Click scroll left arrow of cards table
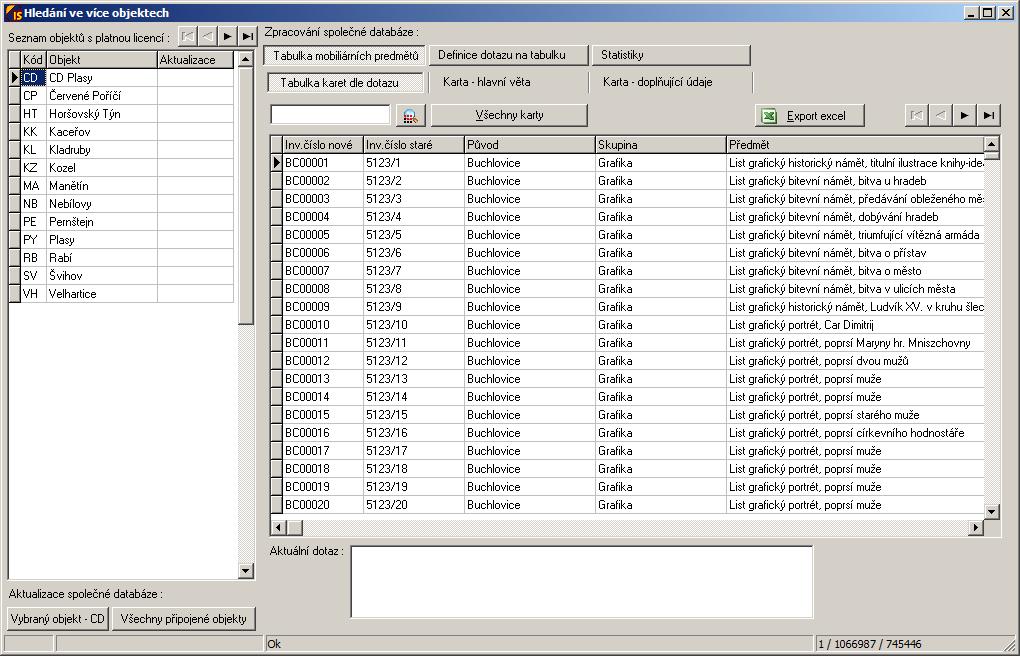Screen dimensions: 1020x656 coord(278,527)
